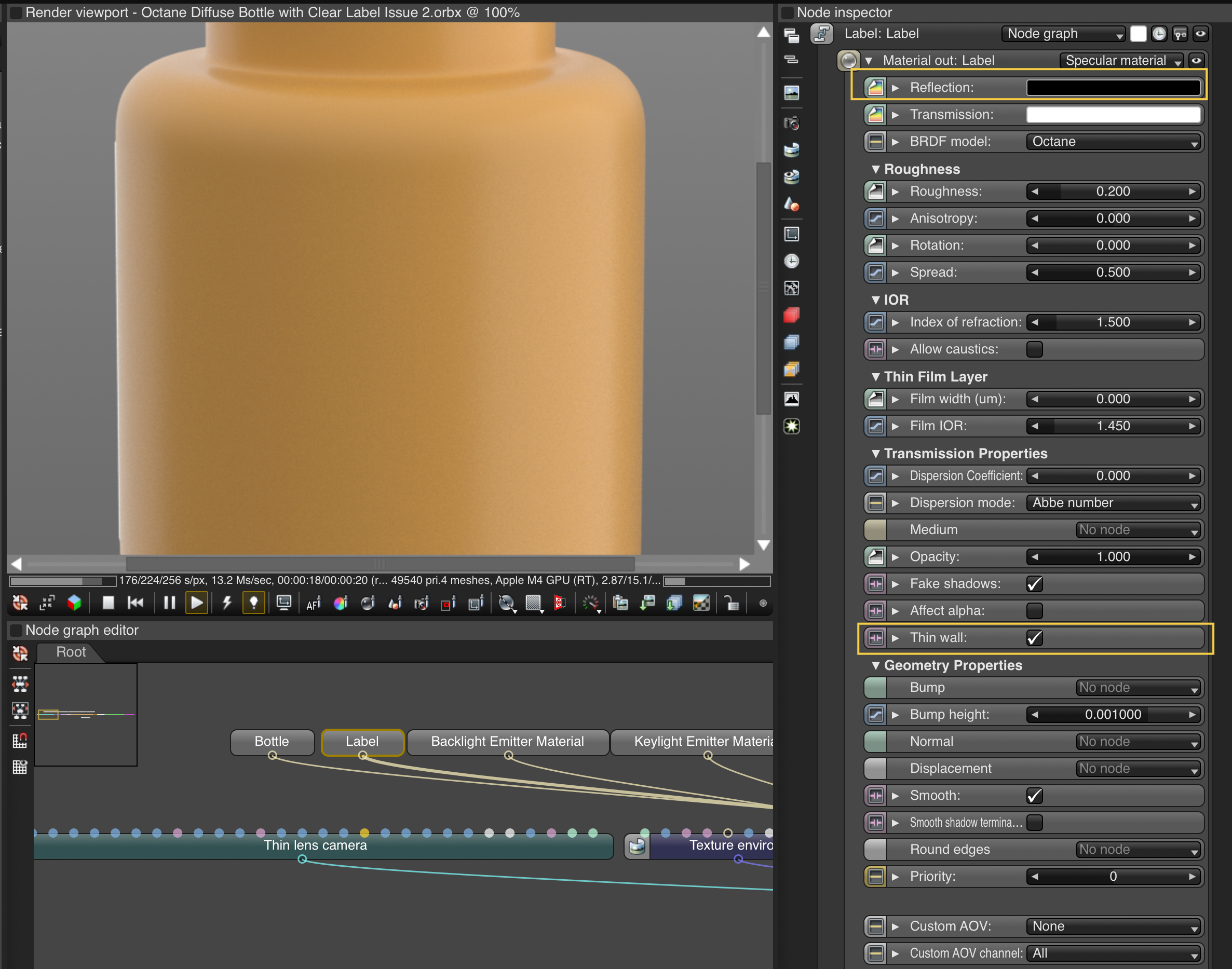Click the render layer cube icon

[74, 603]
